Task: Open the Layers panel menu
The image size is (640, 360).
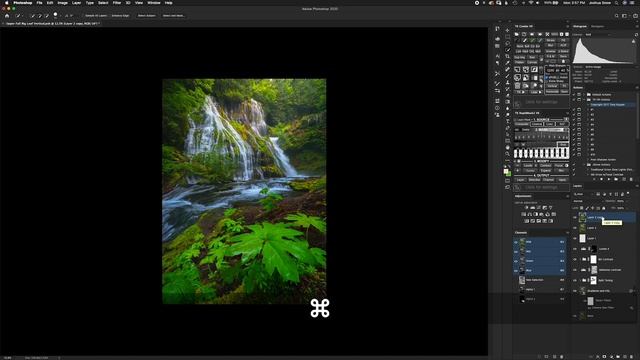Action: (636, 186)
